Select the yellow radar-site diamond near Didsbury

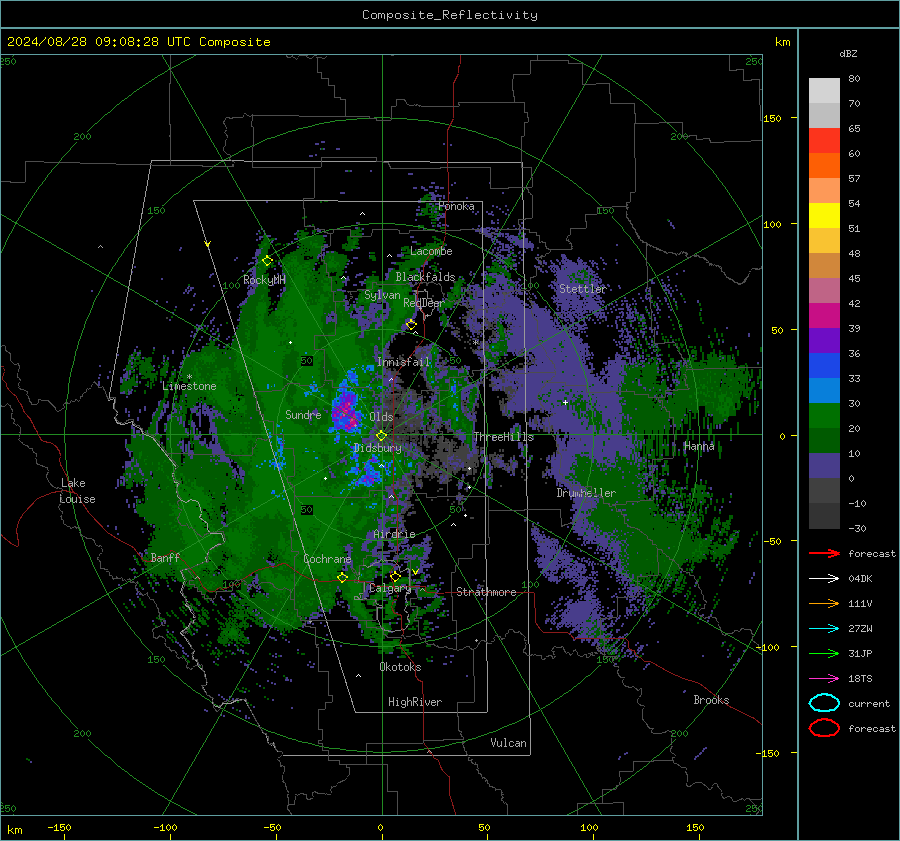pyautogui.click(x=381, y=436)
